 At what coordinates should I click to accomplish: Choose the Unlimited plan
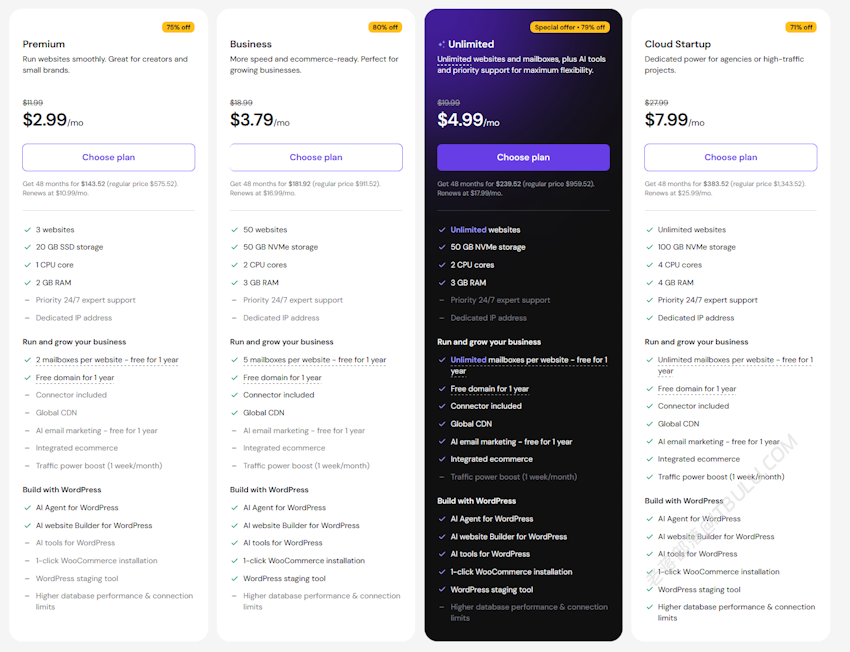tap(523, 157)
